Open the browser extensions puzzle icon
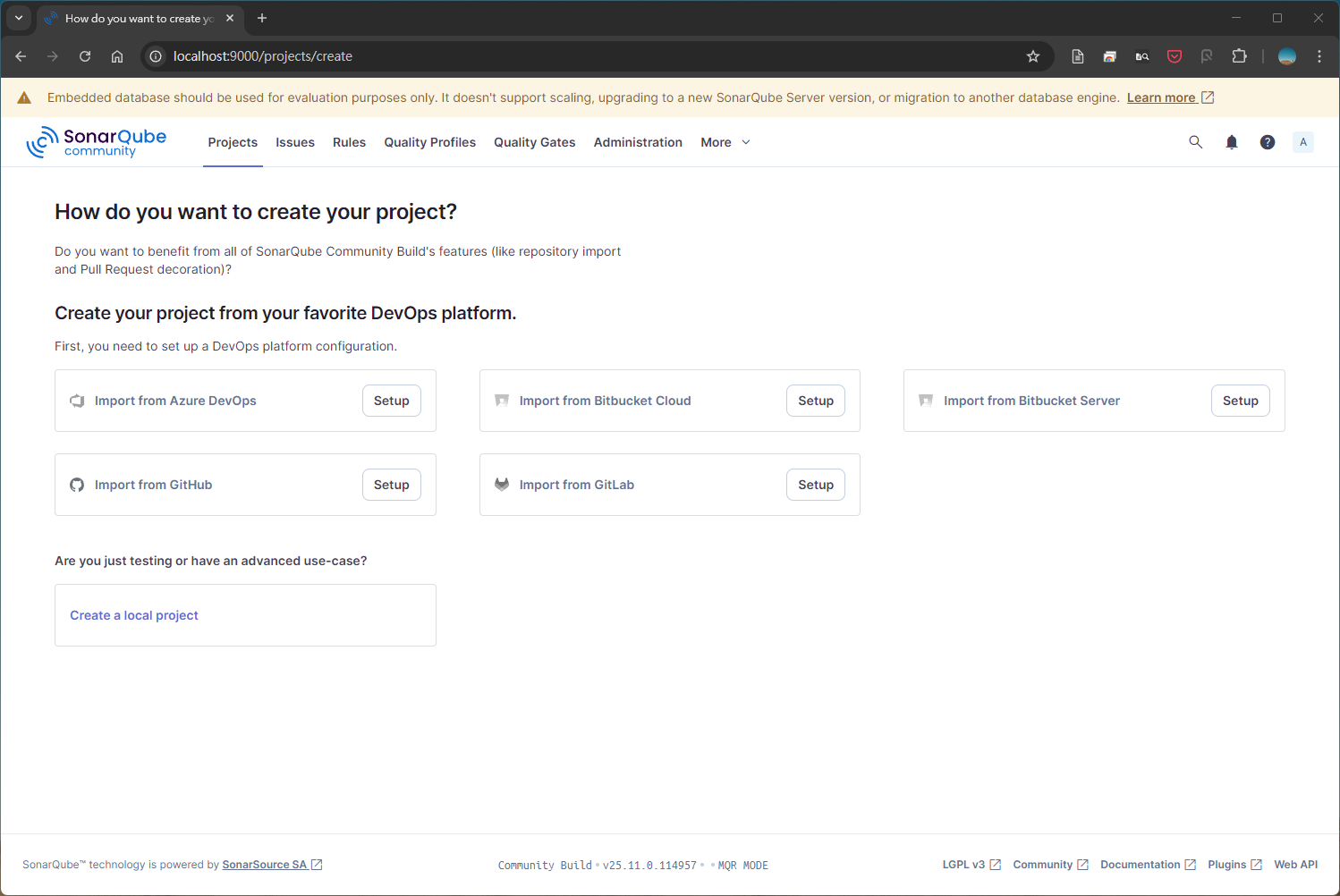The image size is (1340, 896). tap(1239, 56)
